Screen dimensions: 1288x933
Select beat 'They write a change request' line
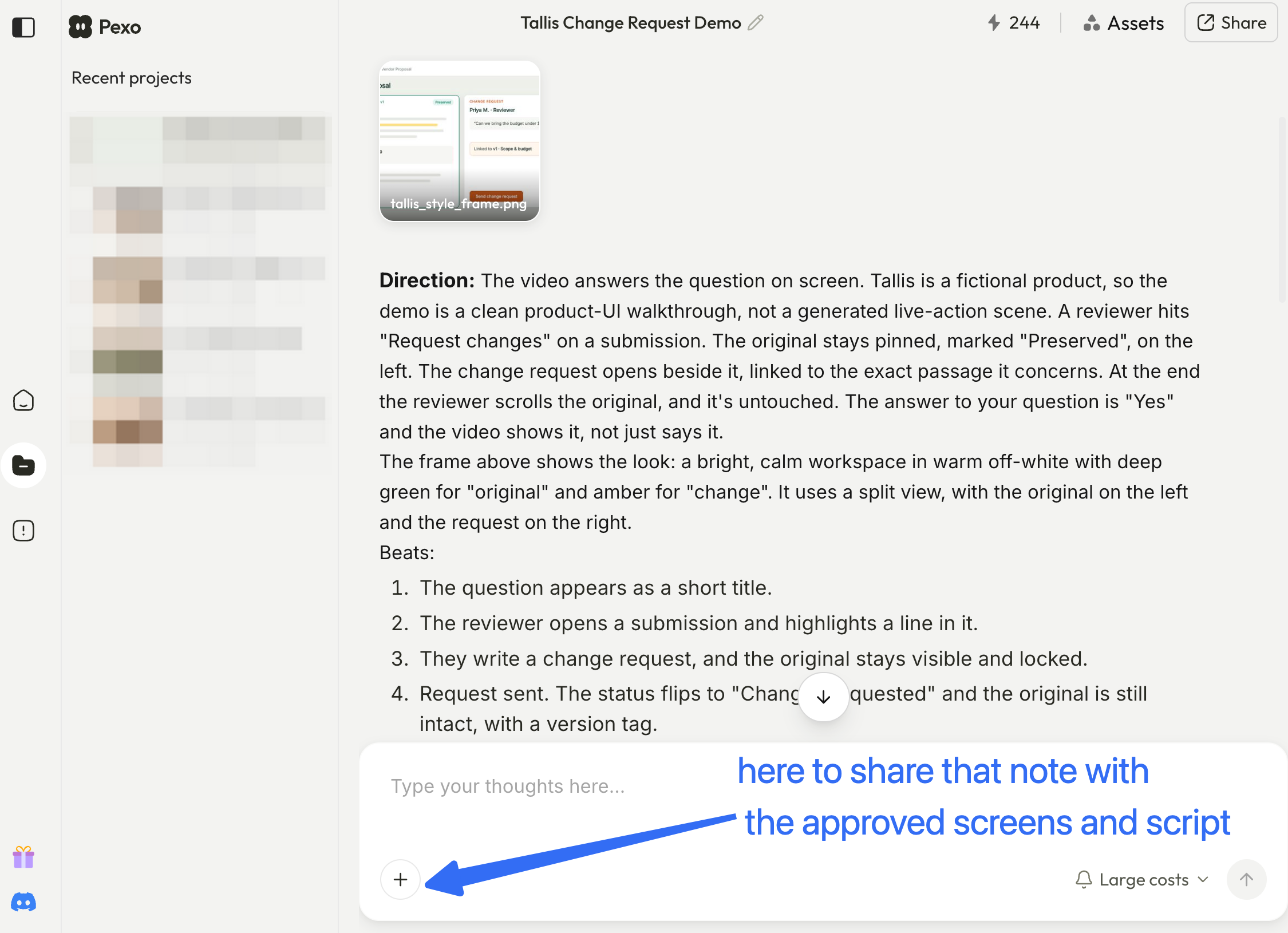pyautogui.click(x=753, y=659)
